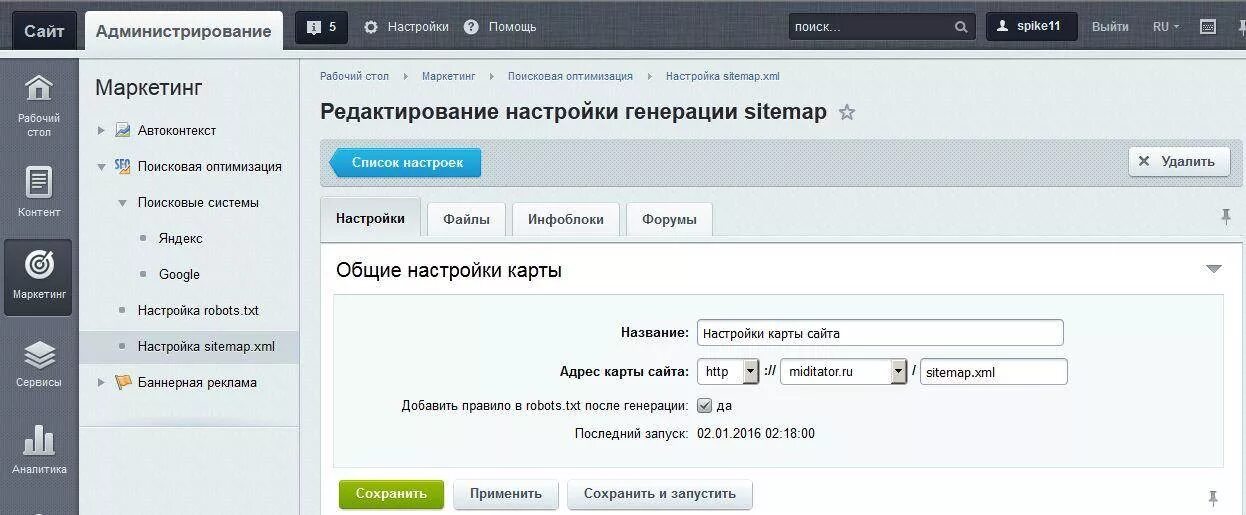Go back to Список настроек
This screenshot has height=515, width=1246.
click(x=404, y=162)
